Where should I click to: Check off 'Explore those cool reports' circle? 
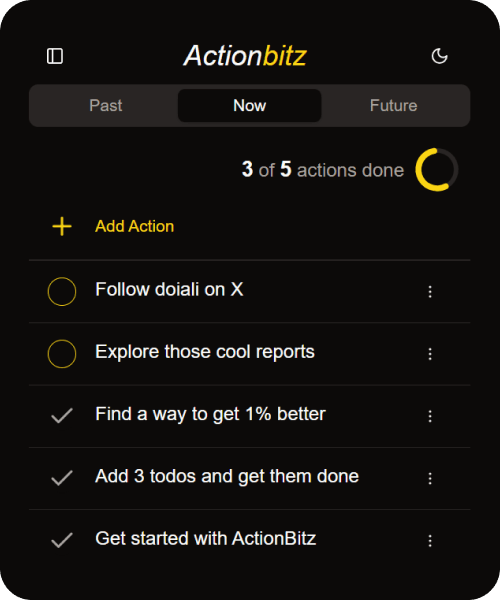point(62,354)
